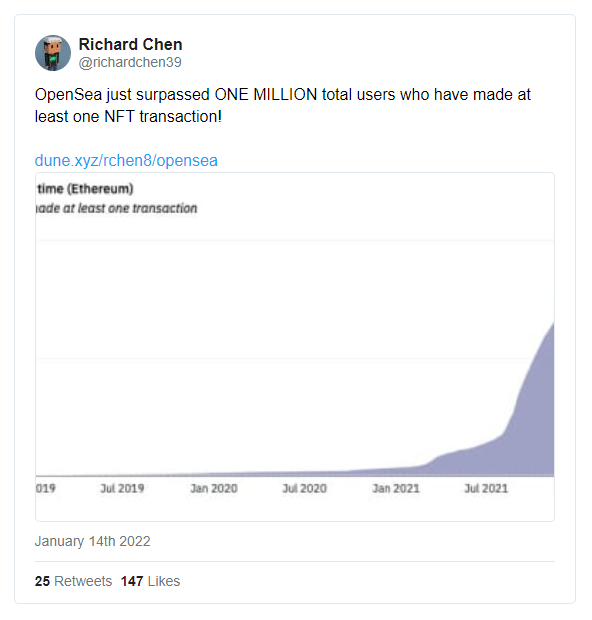
Task: Select the Jul 2019 axis label
Action: (x=122, y=488)
